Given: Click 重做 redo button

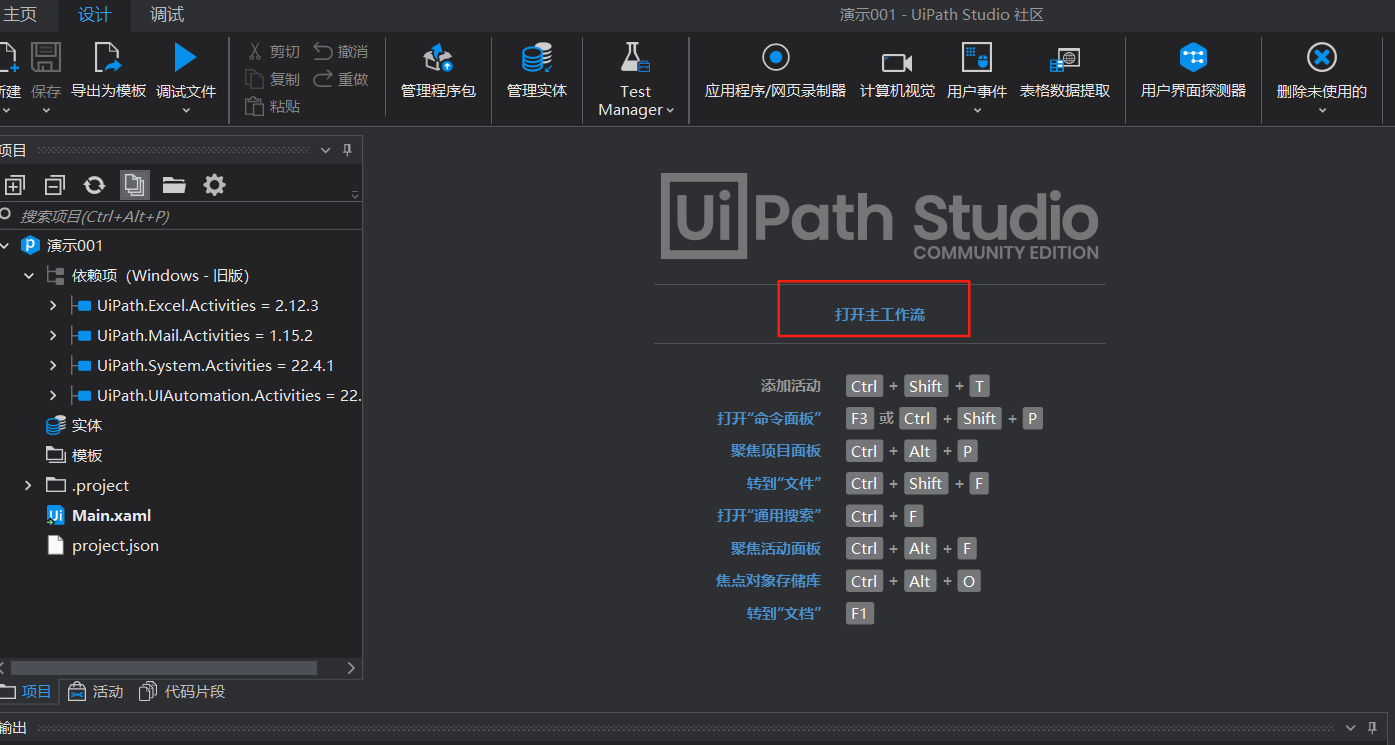Looking at the screenshot, I should (341, 79).
